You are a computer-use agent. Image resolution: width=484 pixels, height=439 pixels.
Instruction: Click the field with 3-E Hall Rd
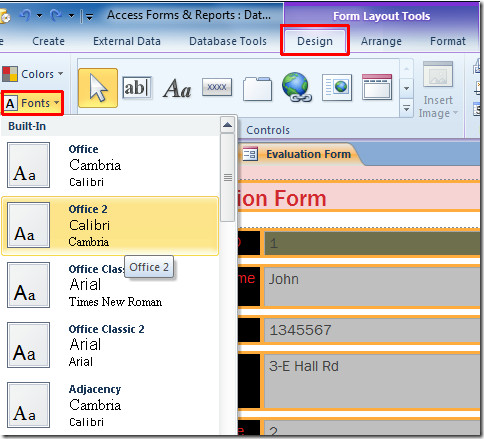(372, 381)
